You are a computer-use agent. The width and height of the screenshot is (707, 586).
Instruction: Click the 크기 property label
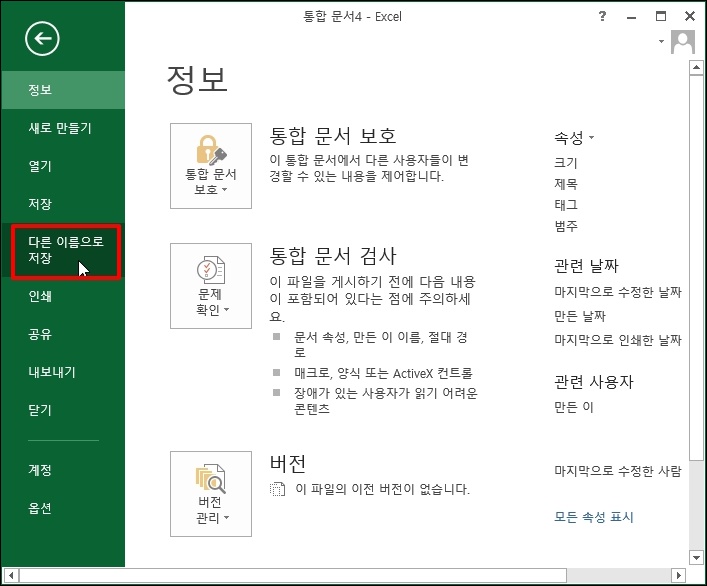coord(565,163)
